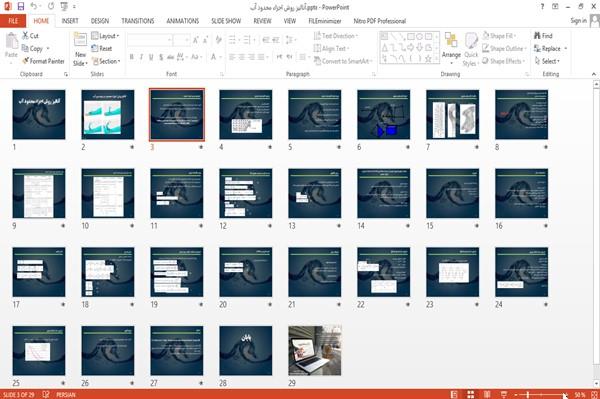The height and width of the screenshot is (399, 600).
Task: Toggle Strikethrough formatting button
Action: click(170, 57)
